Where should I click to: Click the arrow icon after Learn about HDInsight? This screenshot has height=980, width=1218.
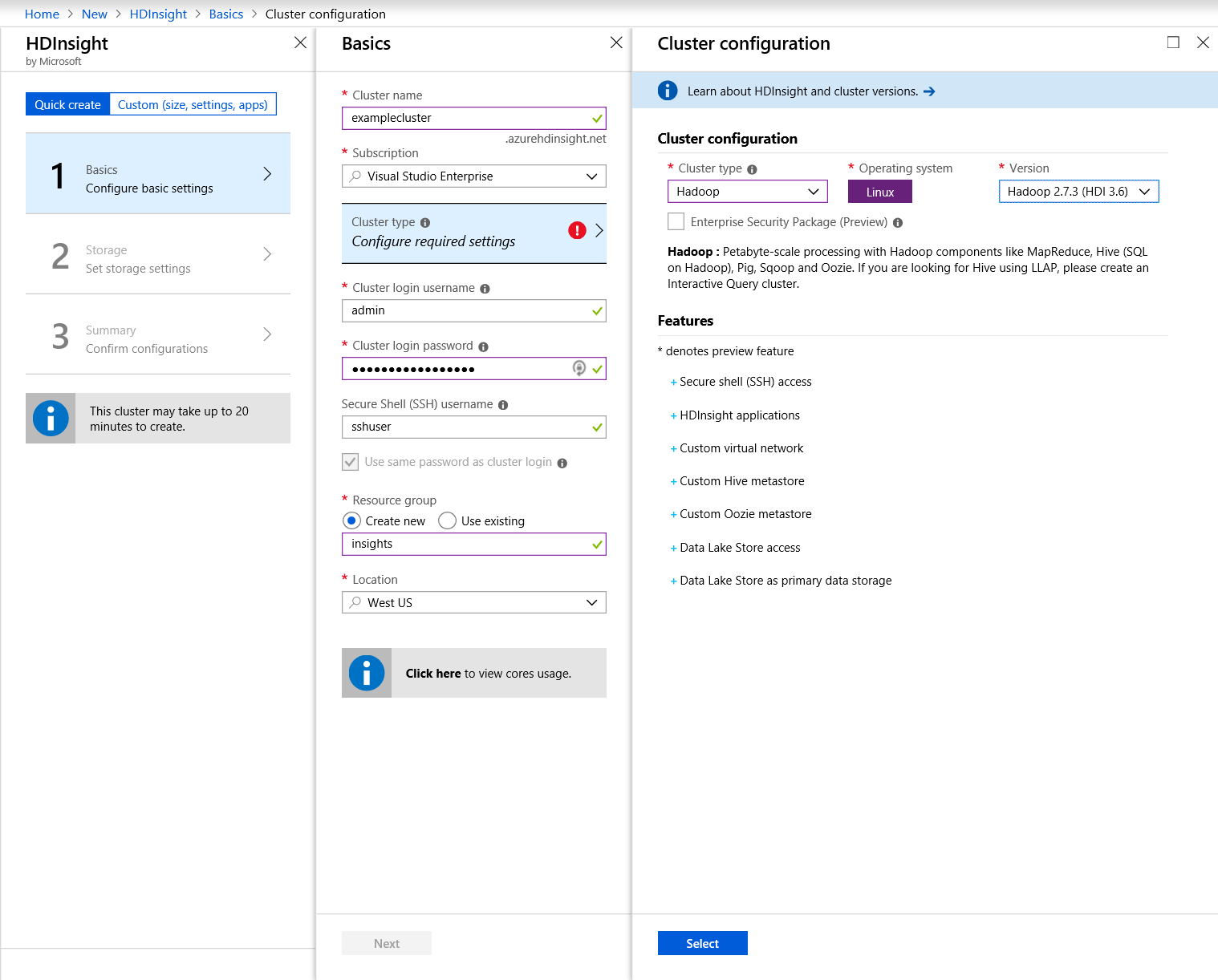929,91
